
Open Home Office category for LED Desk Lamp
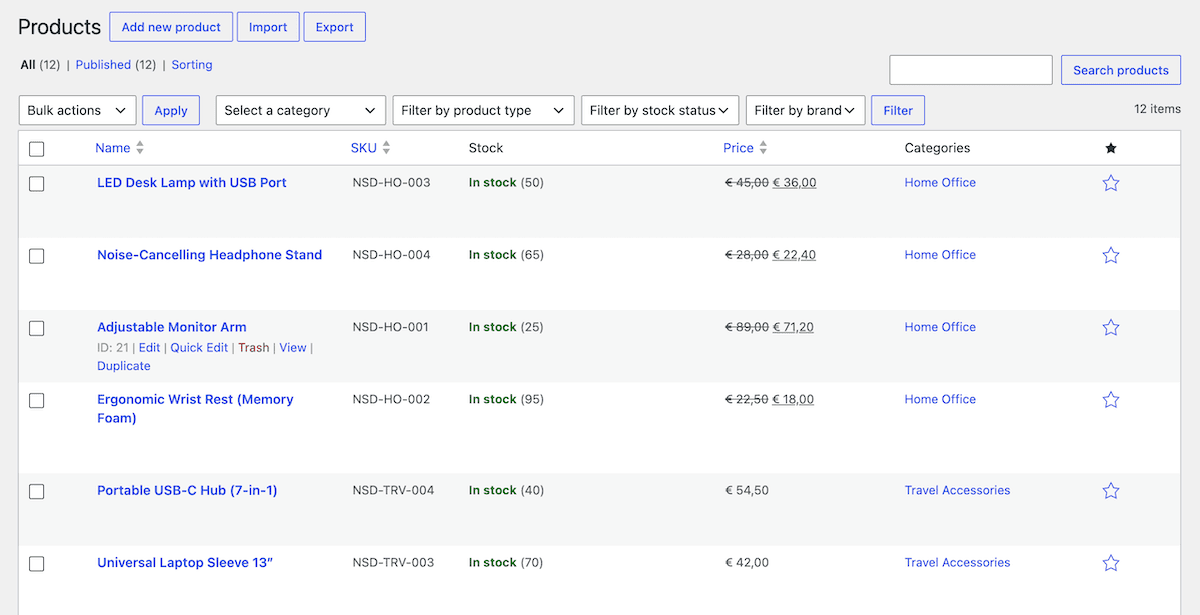[940, 183]
